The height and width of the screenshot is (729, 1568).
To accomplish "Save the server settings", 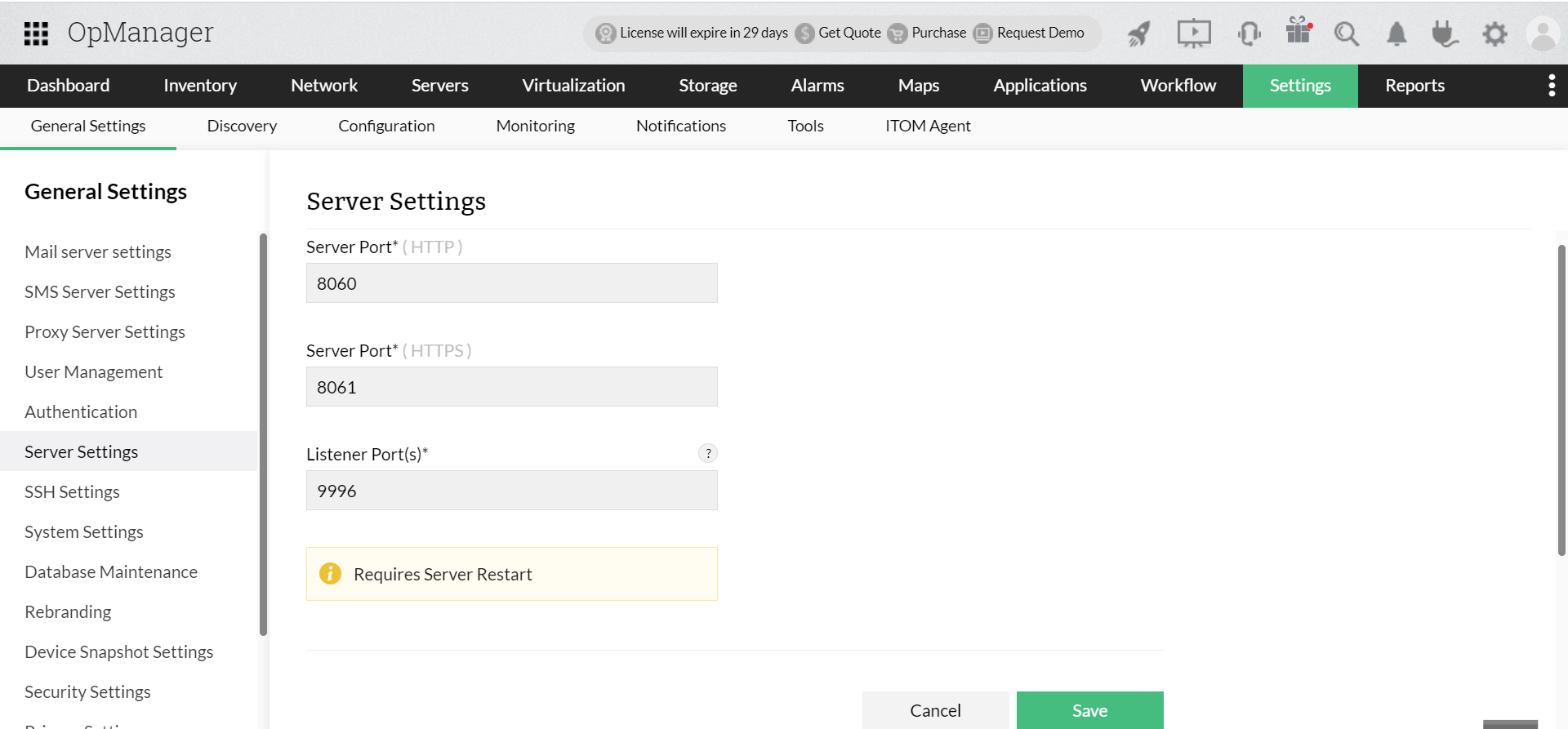I will coord(1089,710).
